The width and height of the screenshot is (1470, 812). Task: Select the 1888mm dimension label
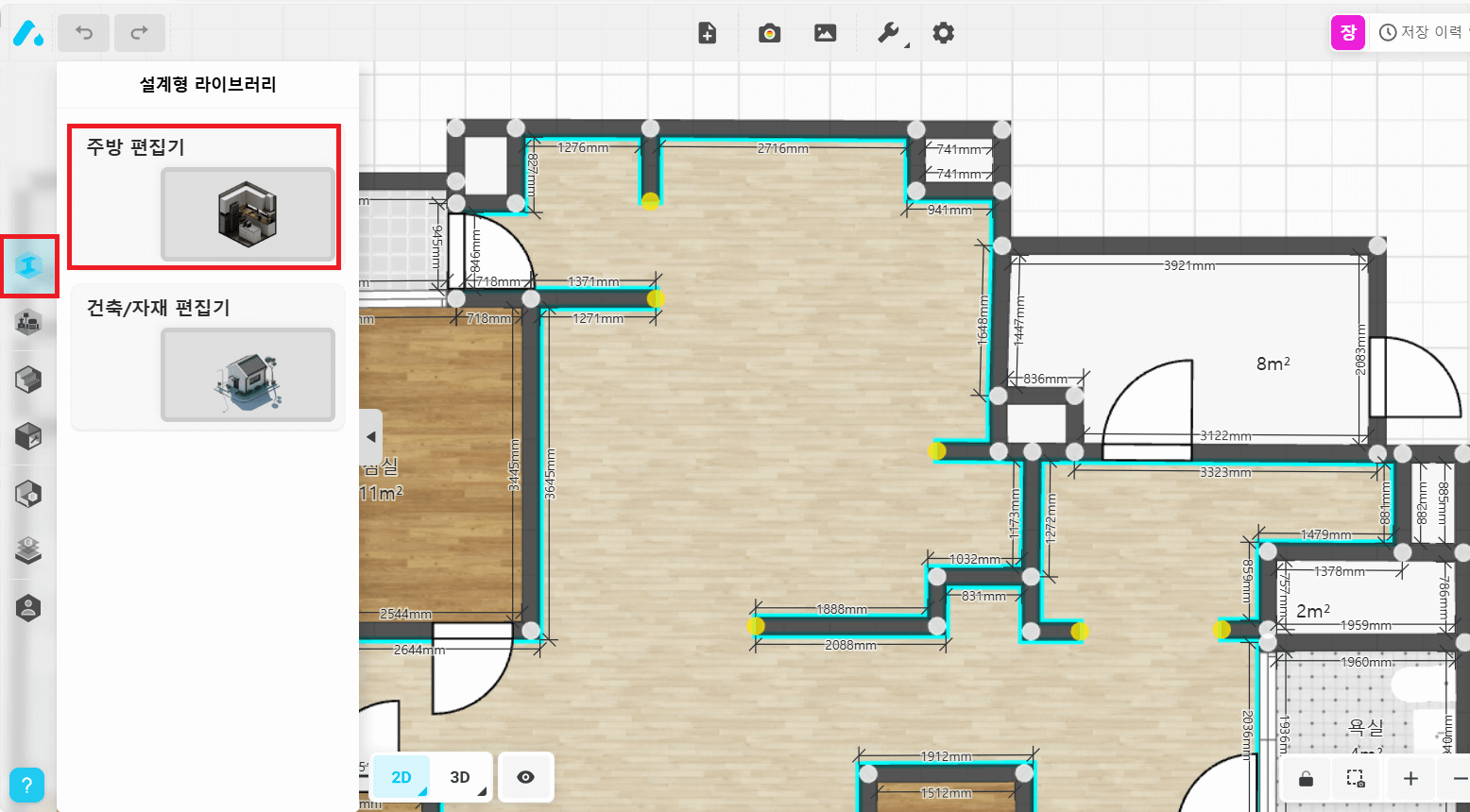(842, 609)
